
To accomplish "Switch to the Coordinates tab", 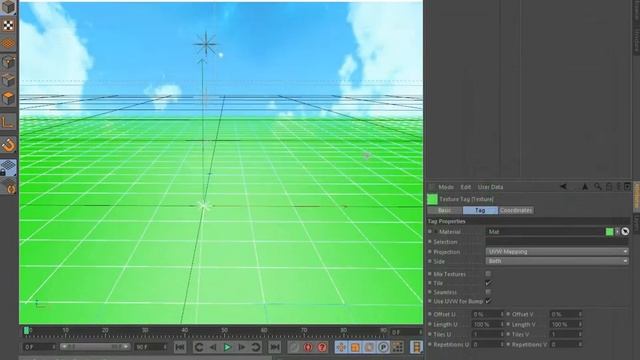I will click(516, 210).
